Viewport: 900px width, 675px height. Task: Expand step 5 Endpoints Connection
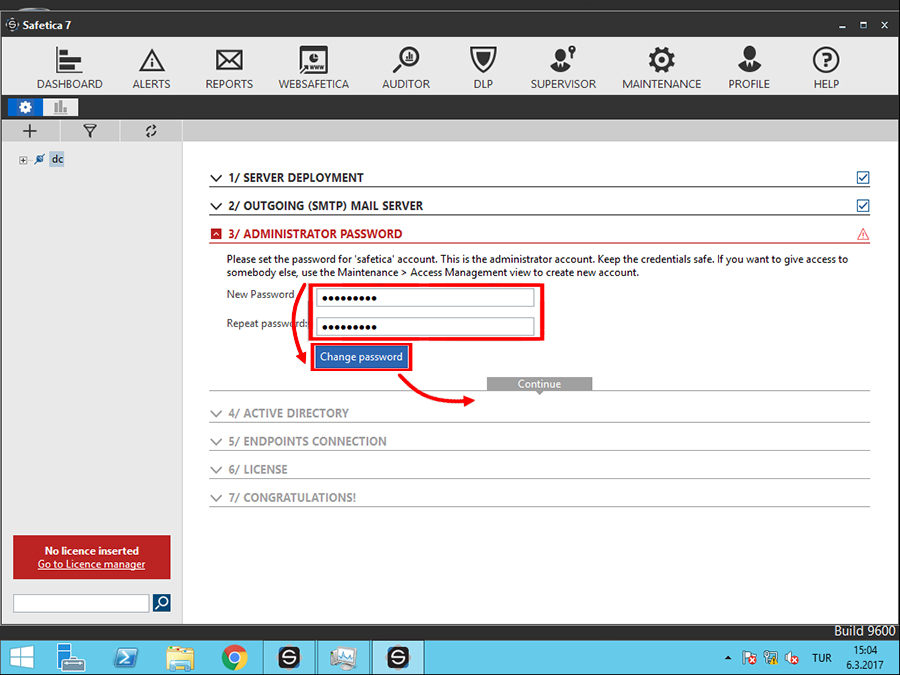[216, 441]
